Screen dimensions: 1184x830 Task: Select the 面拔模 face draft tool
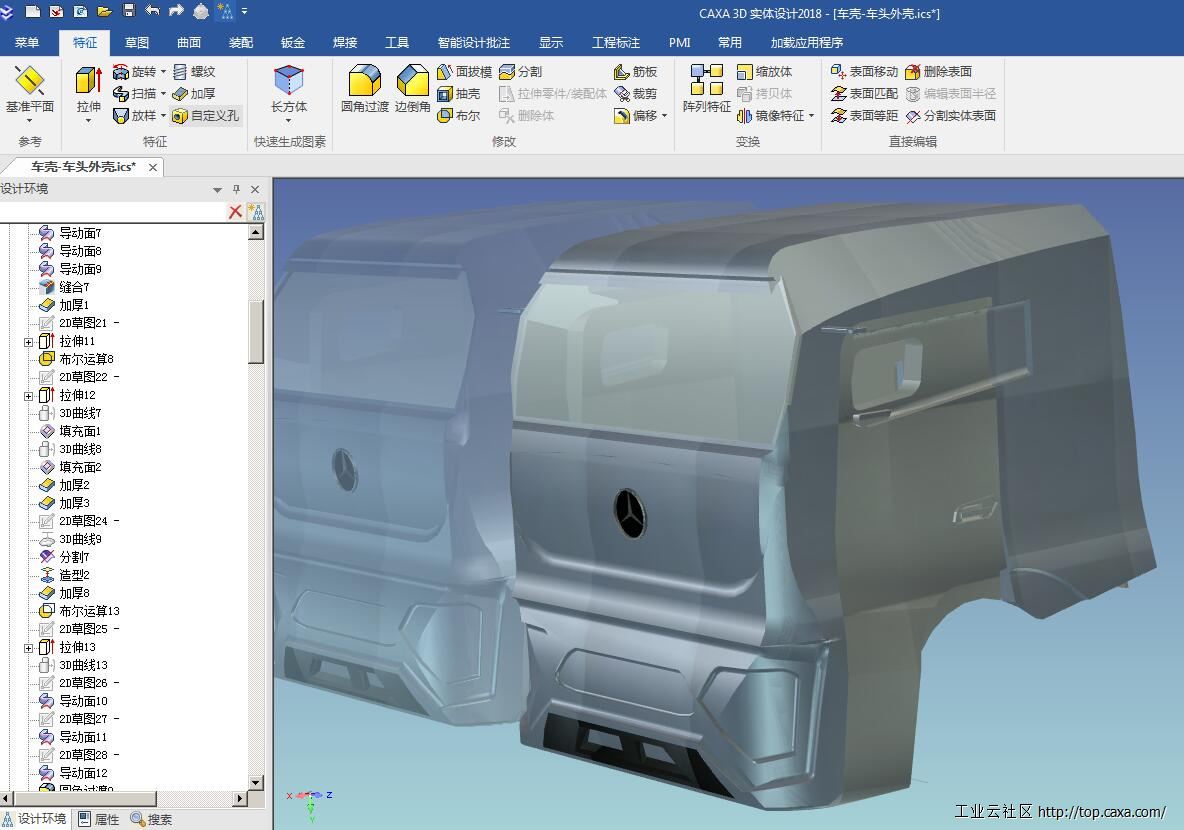[464, 72]
